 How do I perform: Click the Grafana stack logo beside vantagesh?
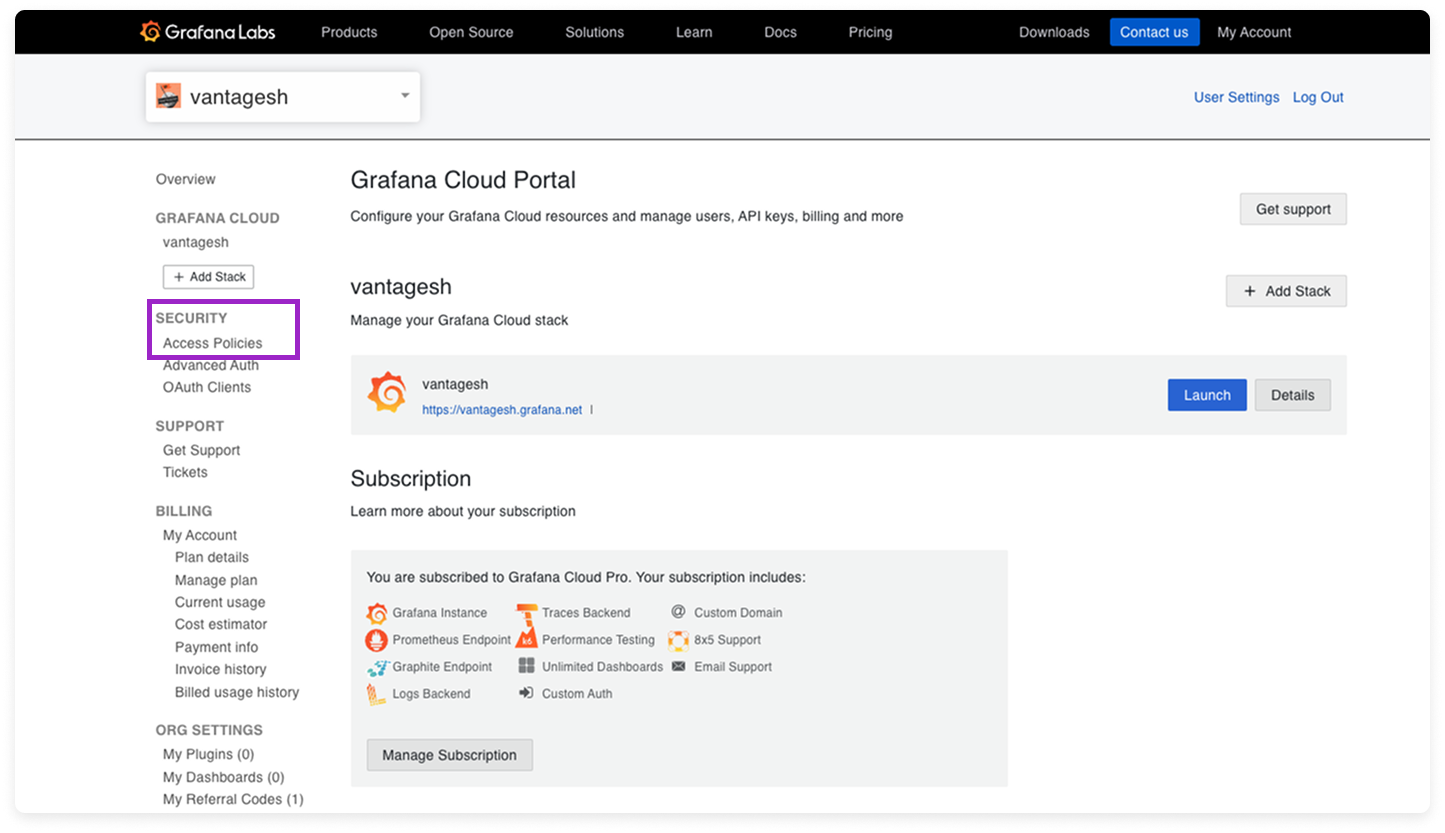click(x=387, y=392)
